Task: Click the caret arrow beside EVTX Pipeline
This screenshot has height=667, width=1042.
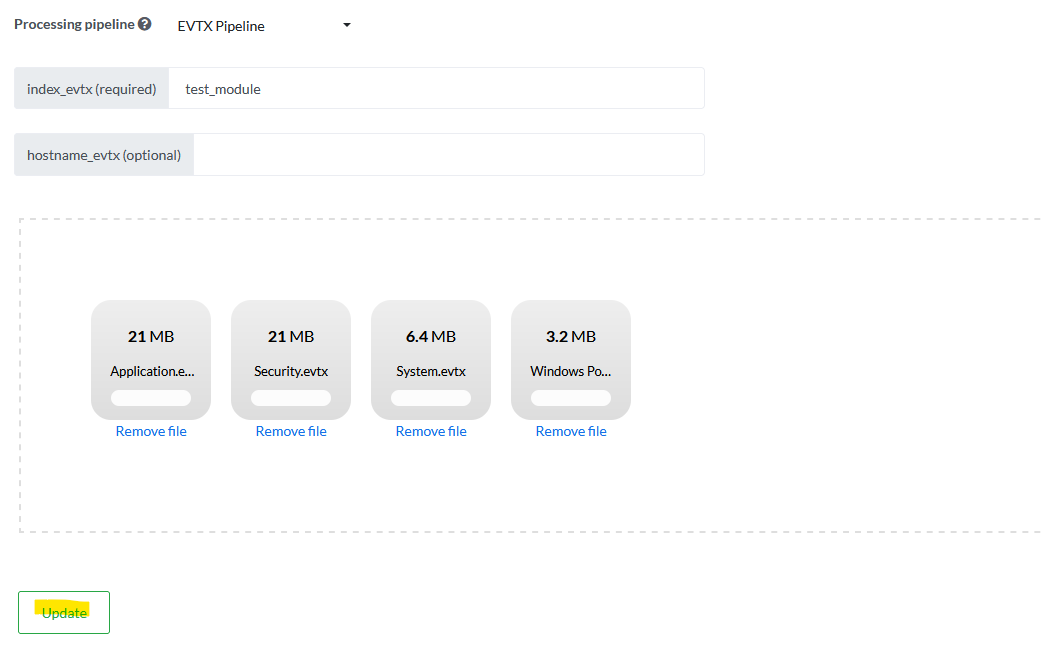Action: pyautogui.click(x=347, y=25)
